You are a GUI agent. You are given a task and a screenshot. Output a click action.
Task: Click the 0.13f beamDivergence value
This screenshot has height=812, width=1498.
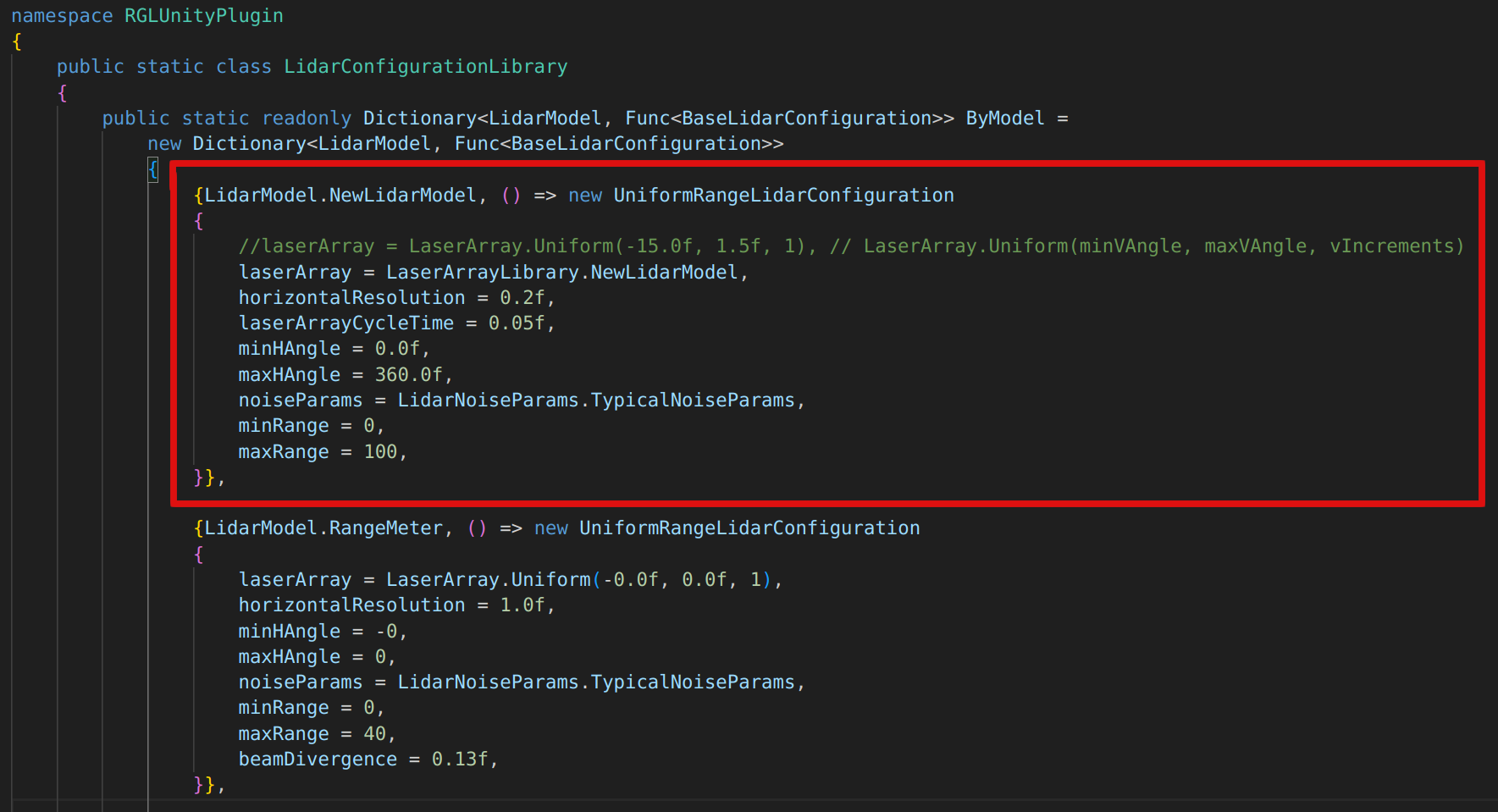pos(460,760)
